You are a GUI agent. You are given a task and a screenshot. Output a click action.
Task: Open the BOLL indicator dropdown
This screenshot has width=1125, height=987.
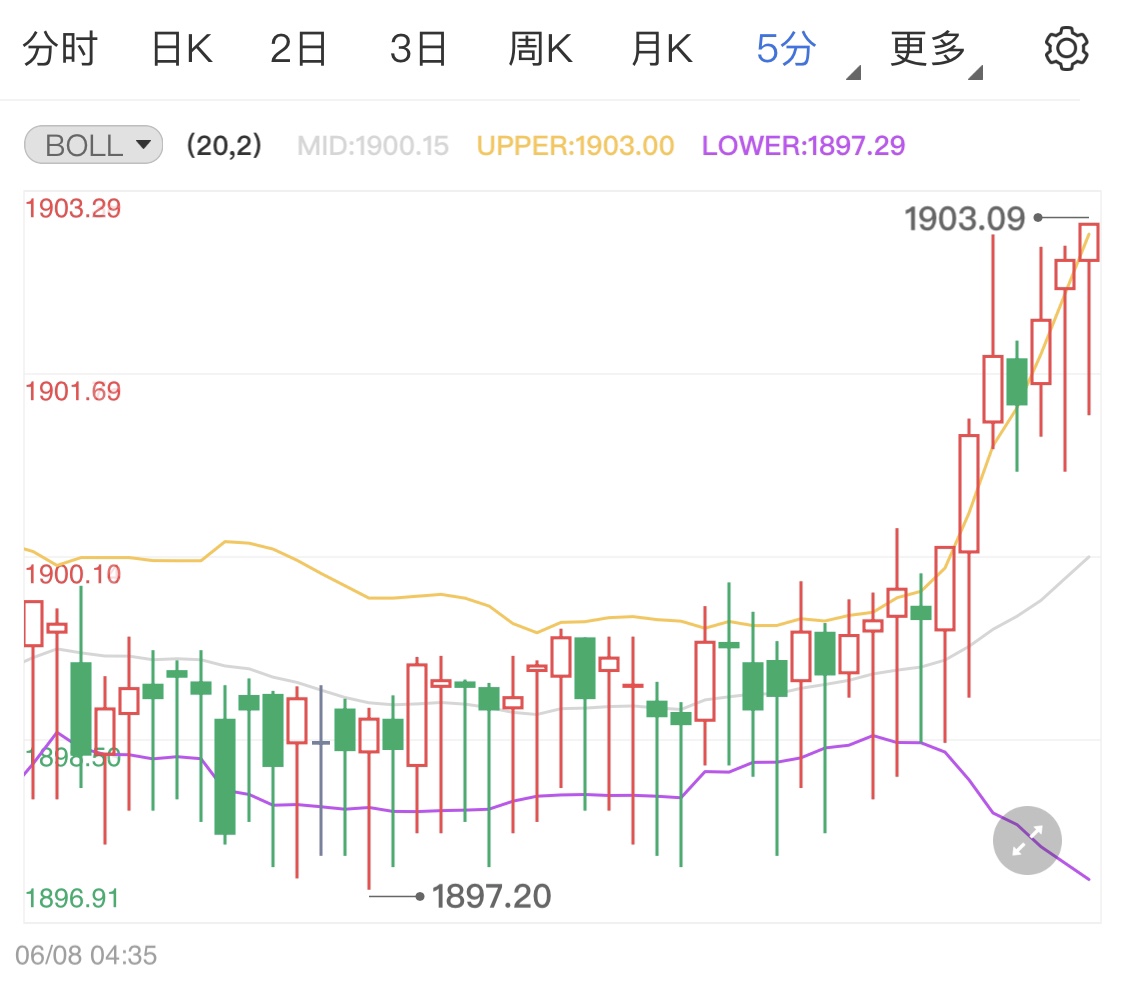coord(93,145)
